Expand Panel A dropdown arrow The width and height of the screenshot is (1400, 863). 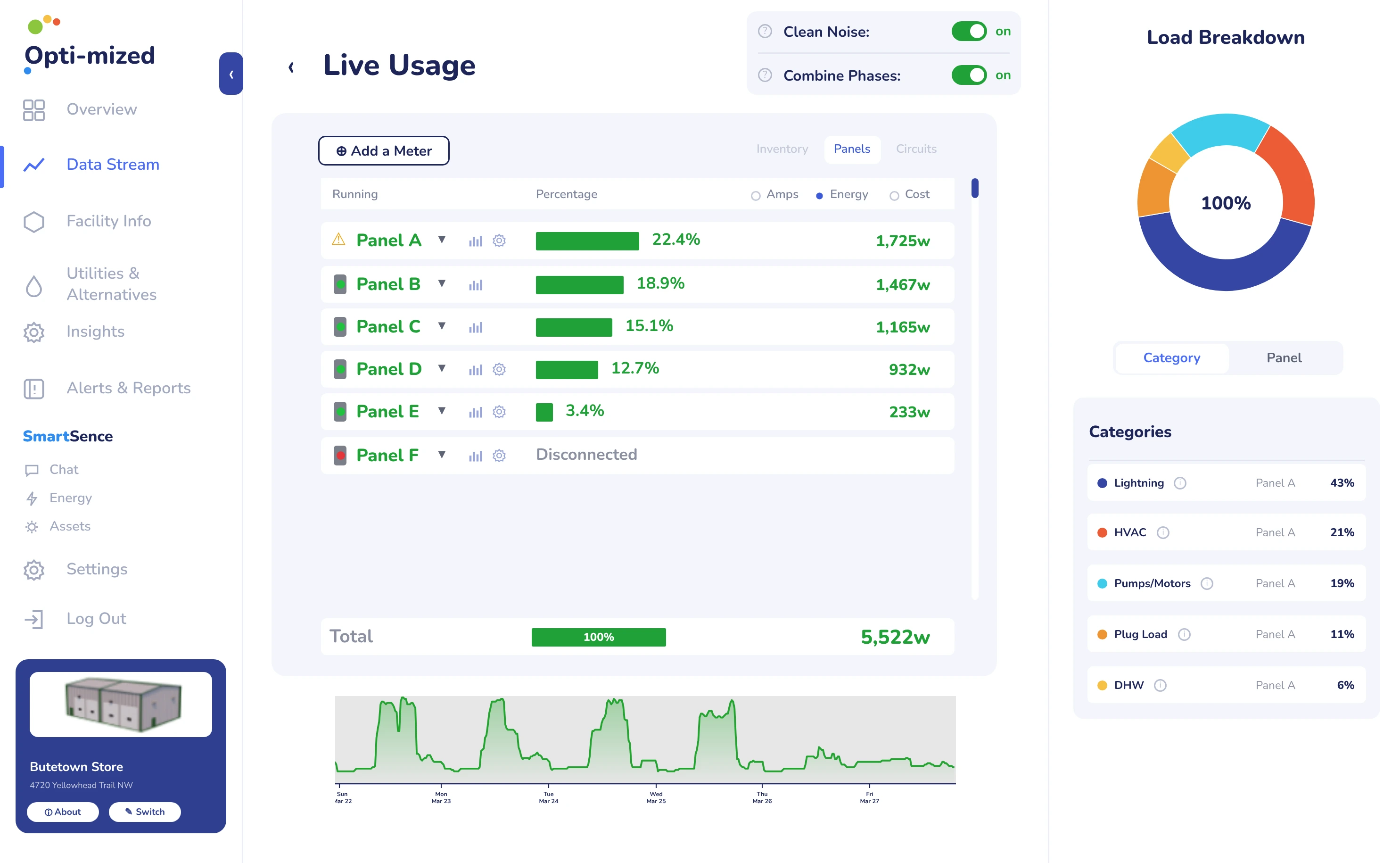442,240
